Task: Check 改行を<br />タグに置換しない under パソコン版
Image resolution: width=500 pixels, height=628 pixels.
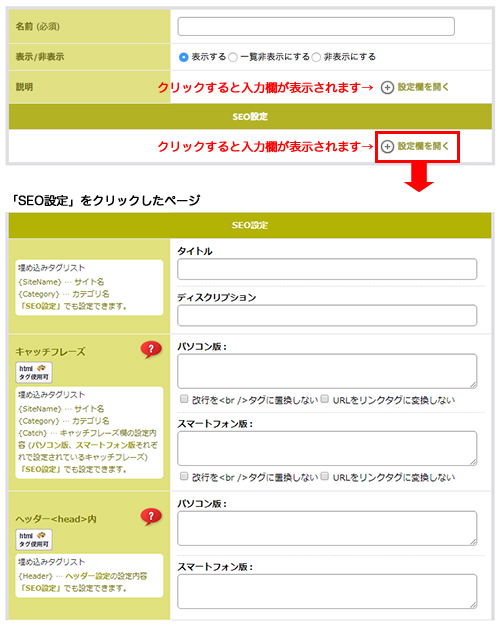Action: click(x=184, y=399)
